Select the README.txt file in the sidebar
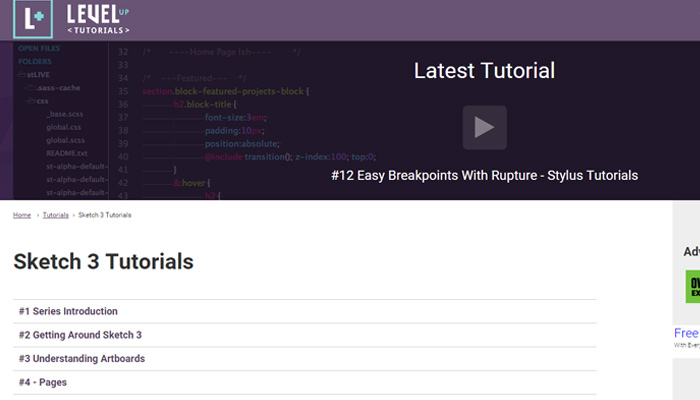The width and height of the screenshot is (700, 400). (66, 153)
